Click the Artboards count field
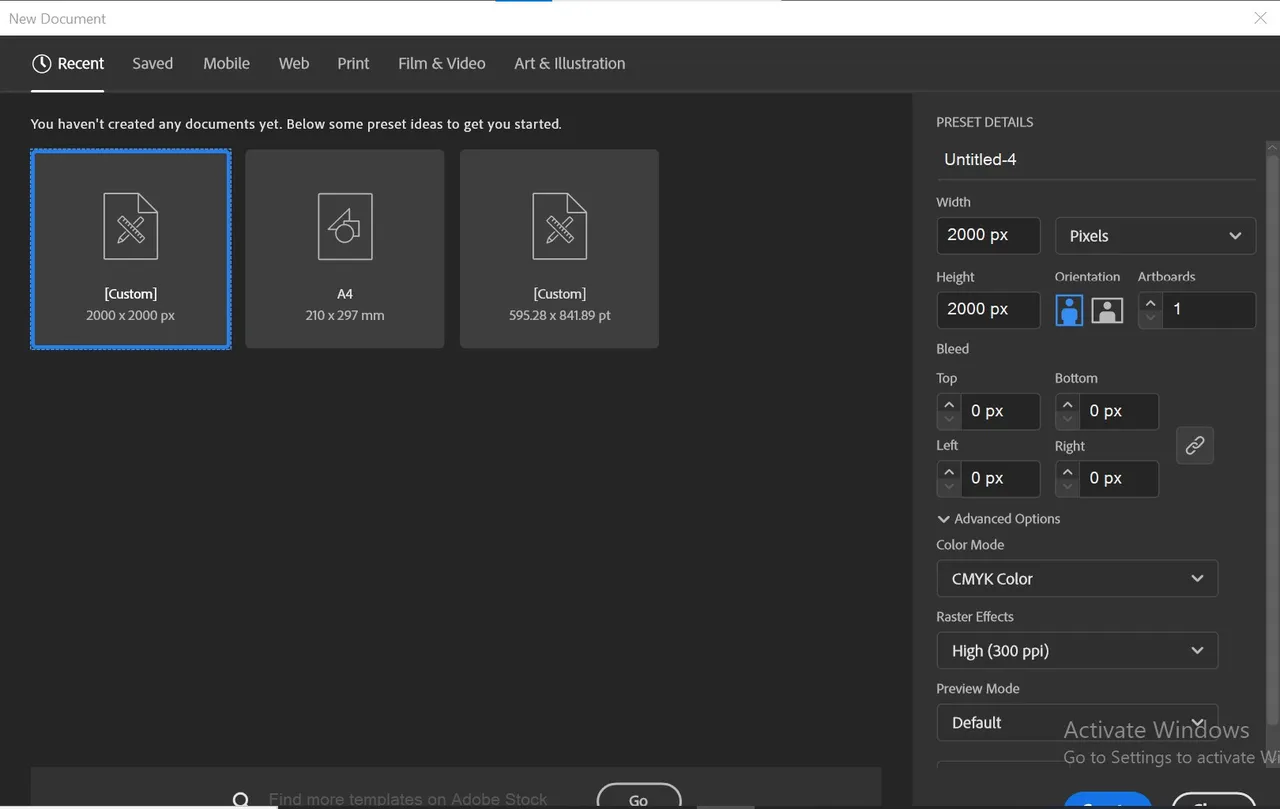The height and width of the screenshot is (809, 1280). coord(1208,310)
